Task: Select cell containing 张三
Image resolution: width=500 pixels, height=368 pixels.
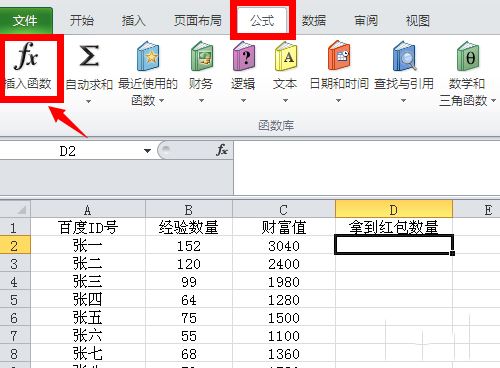Action: pos(88,281)
